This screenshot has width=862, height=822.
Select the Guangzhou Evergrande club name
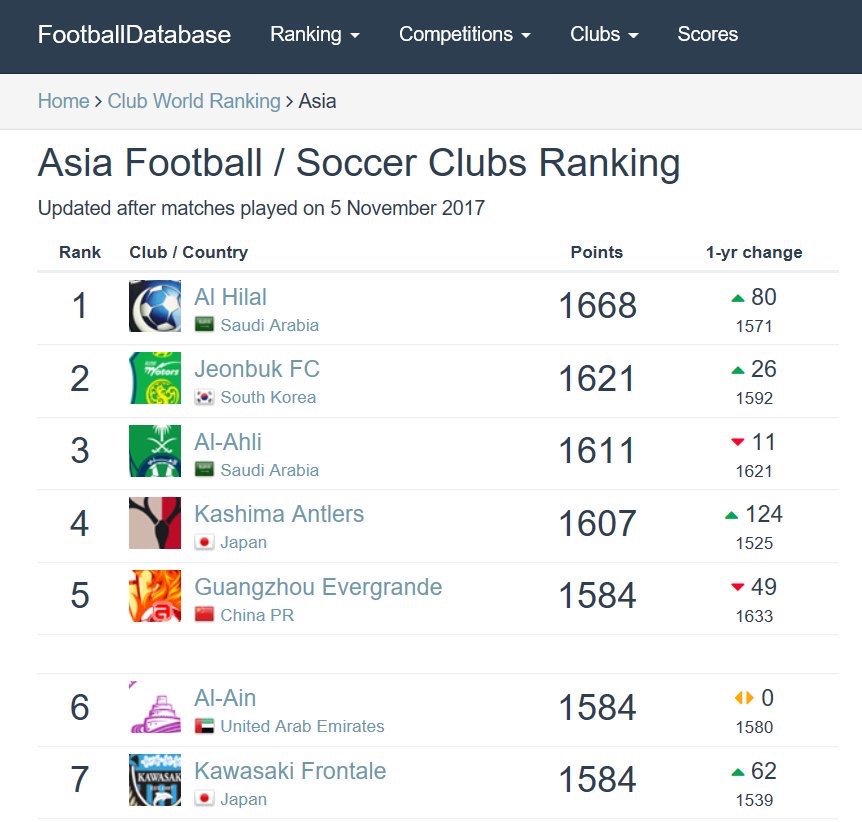point(318,587)
